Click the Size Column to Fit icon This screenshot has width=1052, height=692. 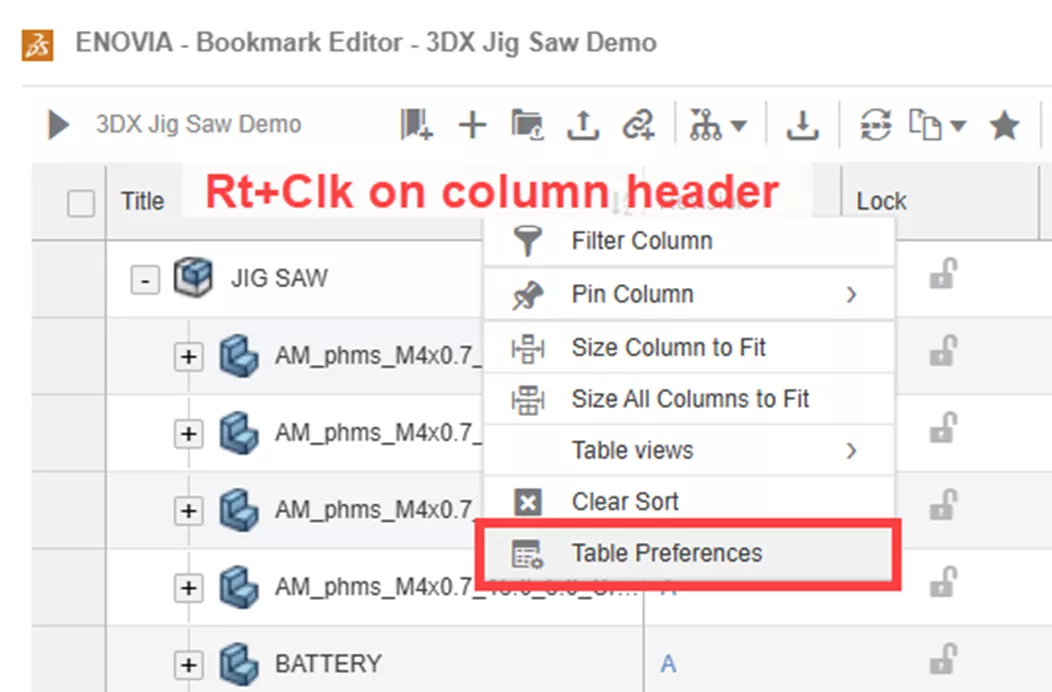528,348
